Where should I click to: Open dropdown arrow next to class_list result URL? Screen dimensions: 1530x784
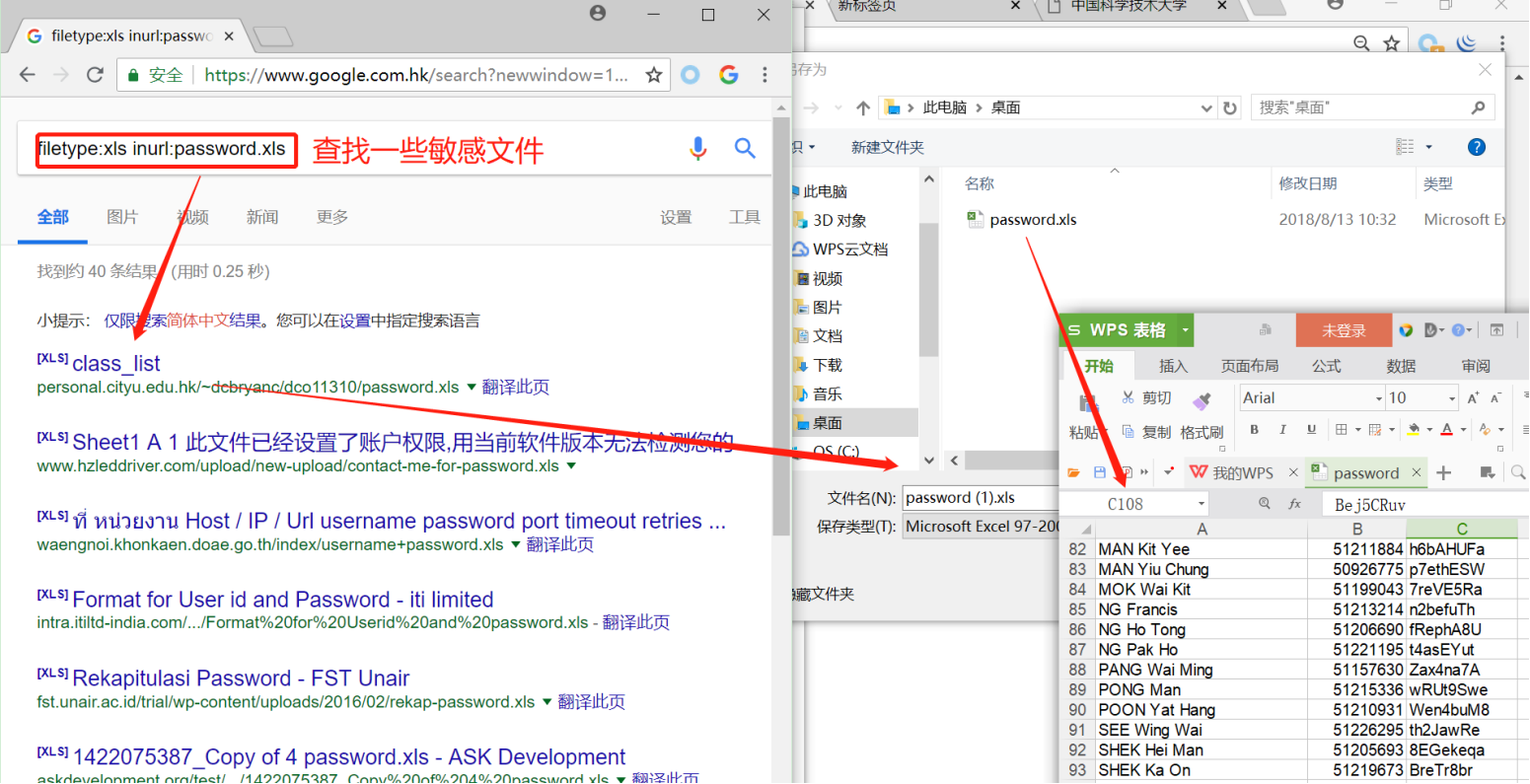pos(471,388)
